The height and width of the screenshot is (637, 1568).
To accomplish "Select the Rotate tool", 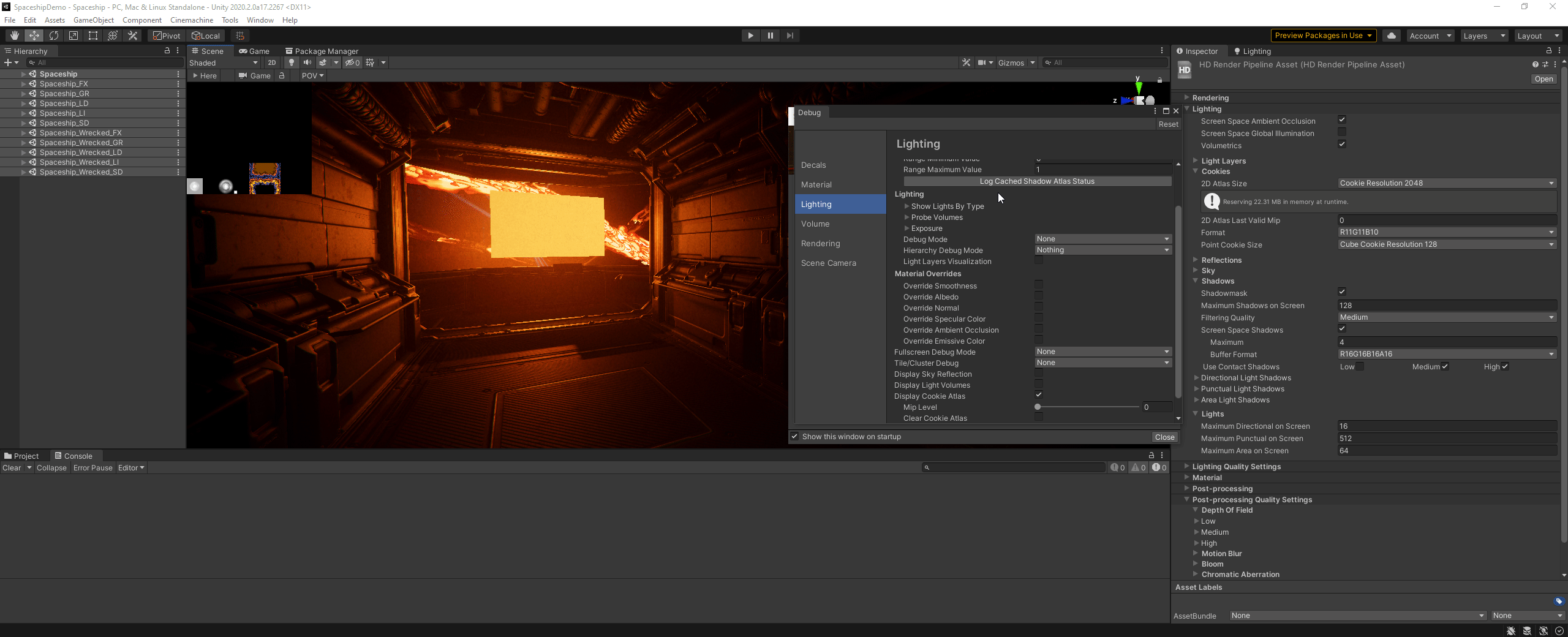I will click(x=54, y=36).
